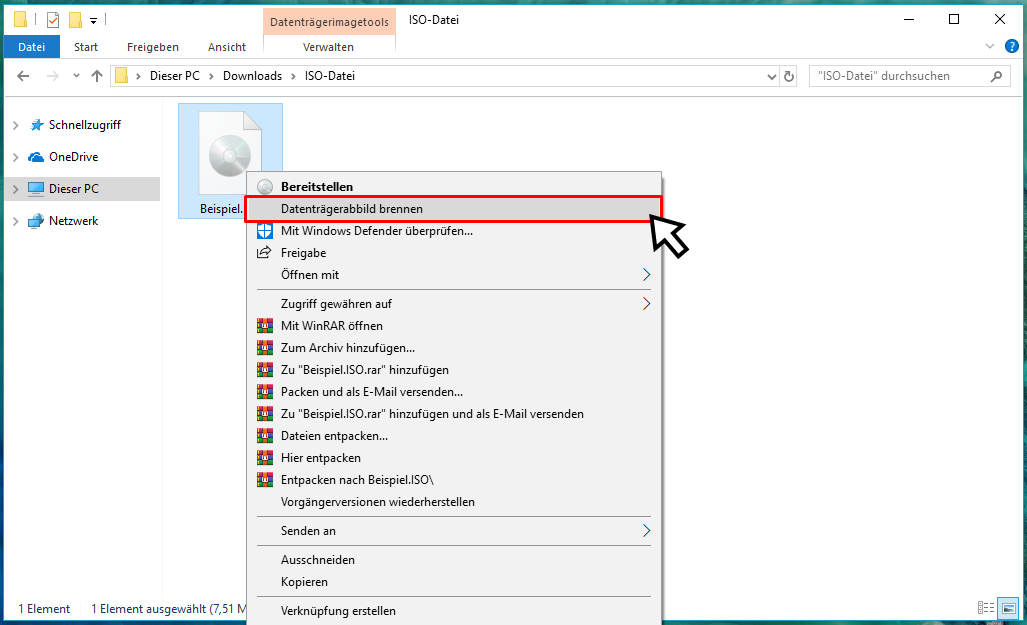Open the Quick Access Toolbar customize arrow
This screenshot has width=1027, height=625.
[x=94, y=21]
